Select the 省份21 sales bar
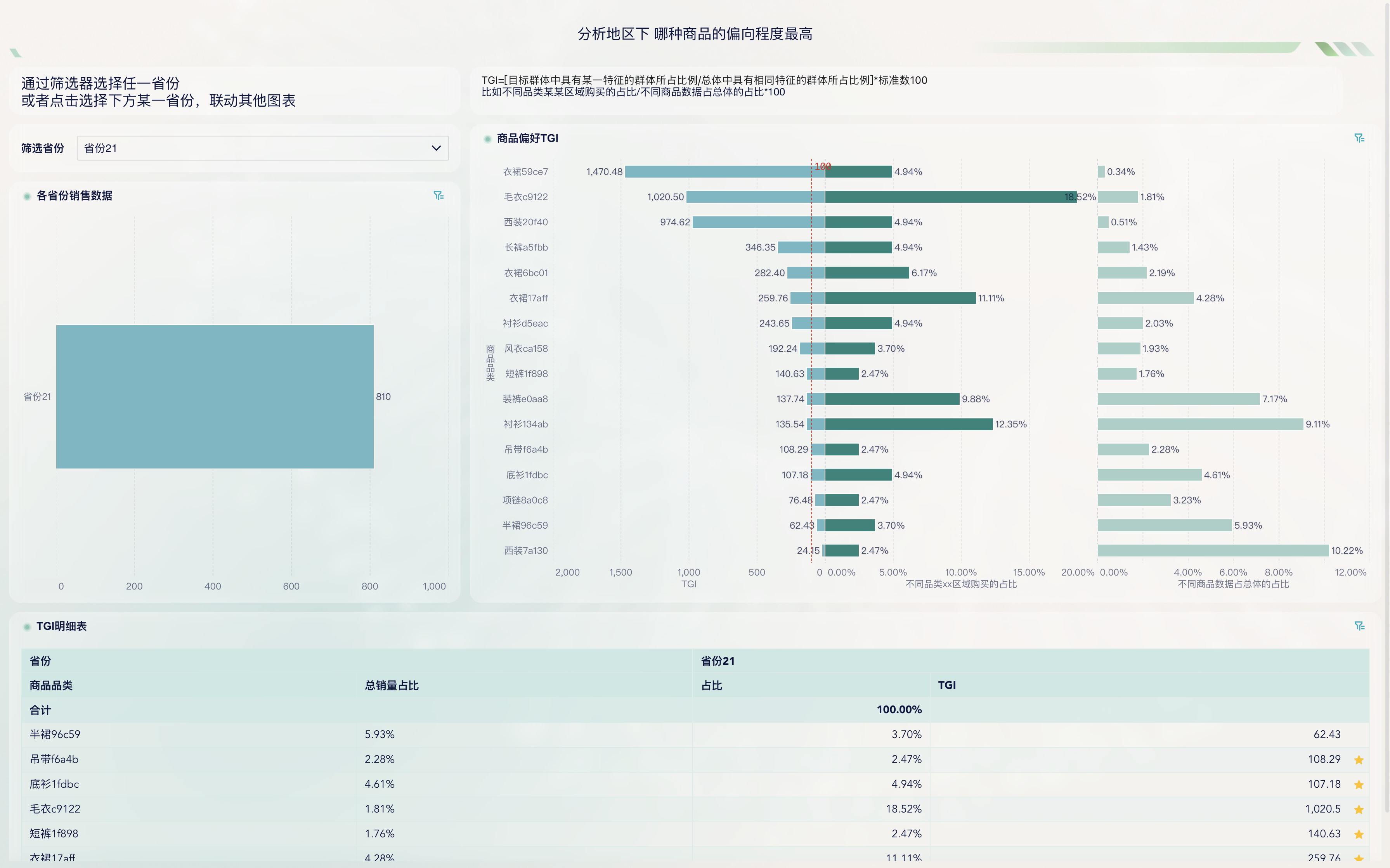The height and width of the screenshot is (868, 1390). point(215,397)
